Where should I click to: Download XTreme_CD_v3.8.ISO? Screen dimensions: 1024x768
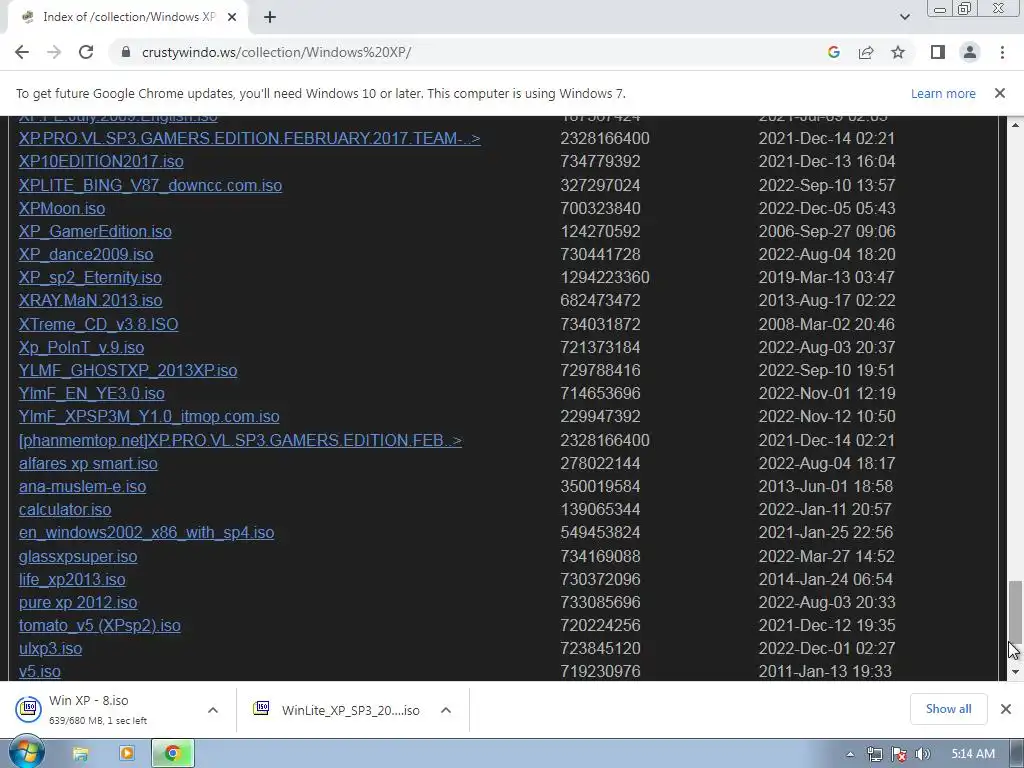coord(98,324)
